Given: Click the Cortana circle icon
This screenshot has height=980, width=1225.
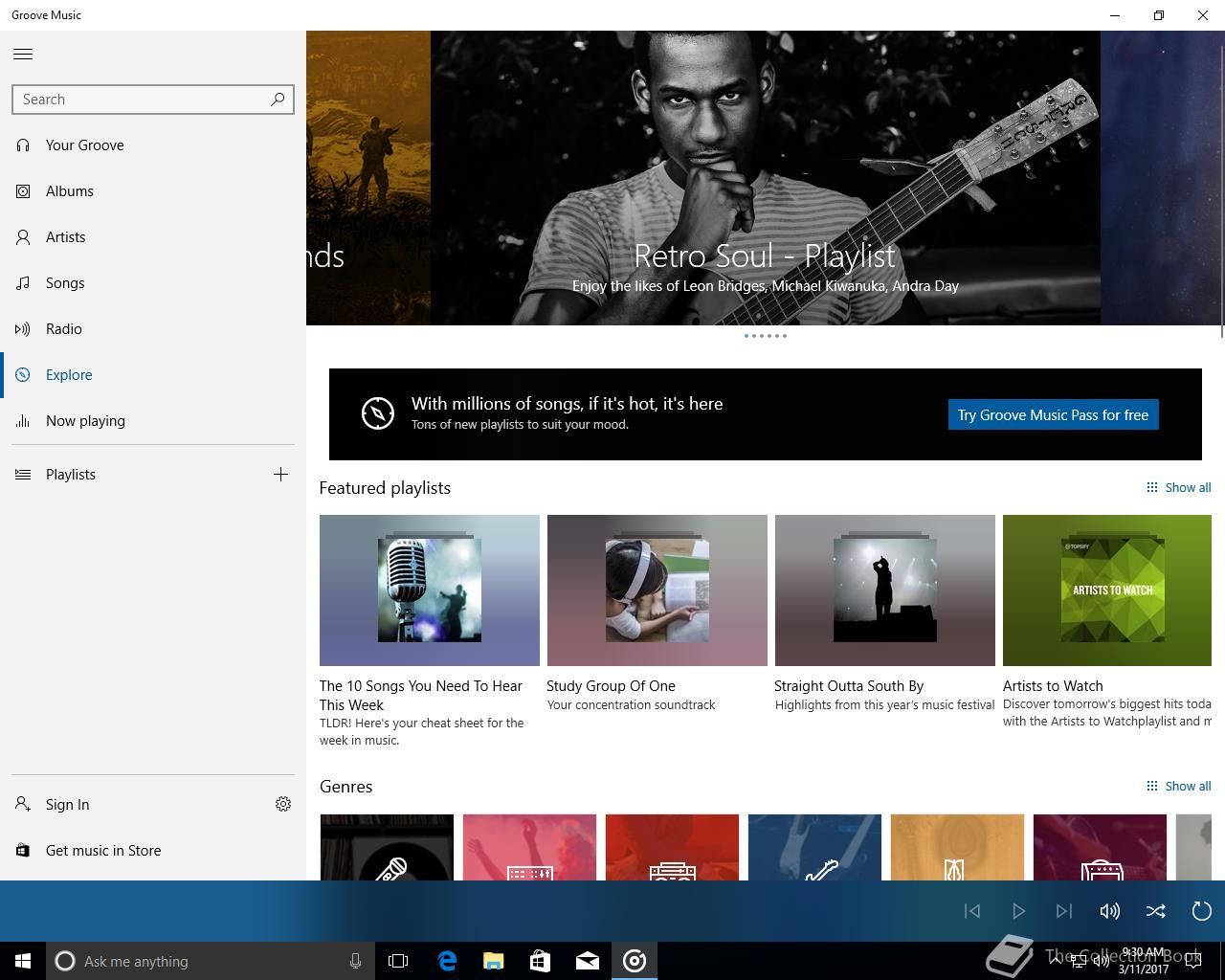Looking at the screenshot, I should pos(65,961).
